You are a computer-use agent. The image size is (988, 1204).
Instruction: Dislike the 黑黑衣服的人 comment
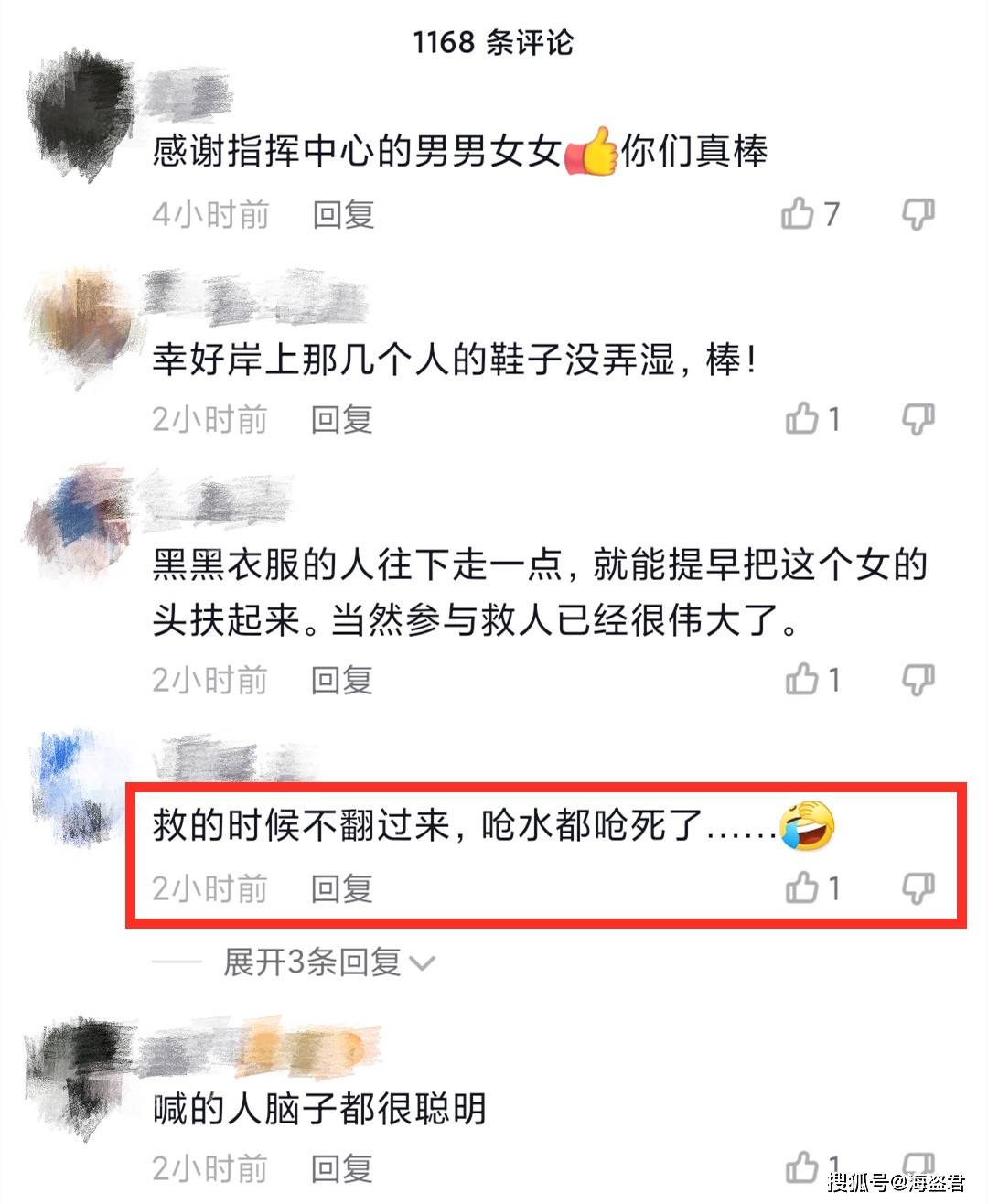tap(918, 681)
